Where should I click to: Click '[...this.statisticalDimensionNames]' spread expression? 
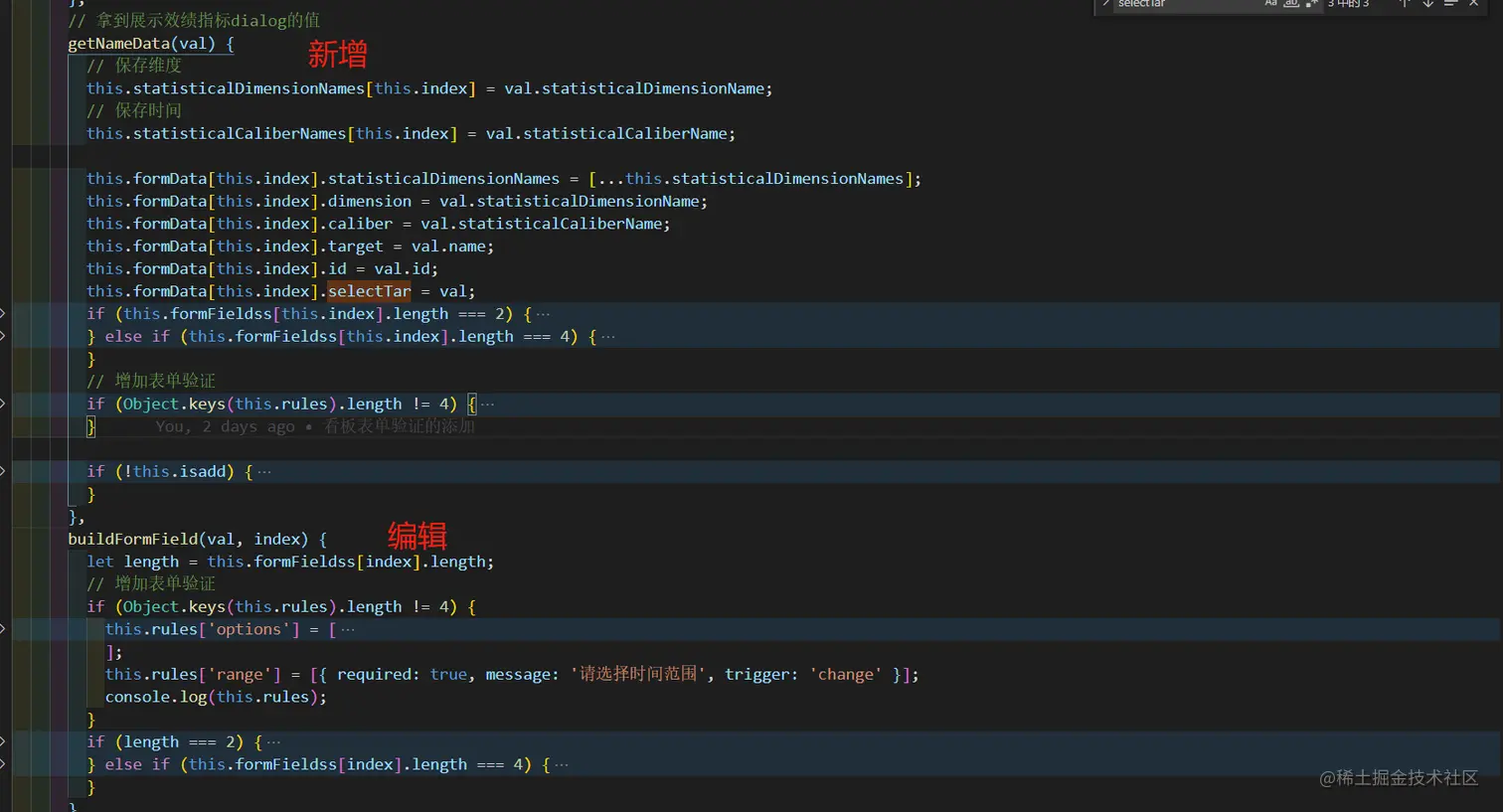[x=751, y=179]
